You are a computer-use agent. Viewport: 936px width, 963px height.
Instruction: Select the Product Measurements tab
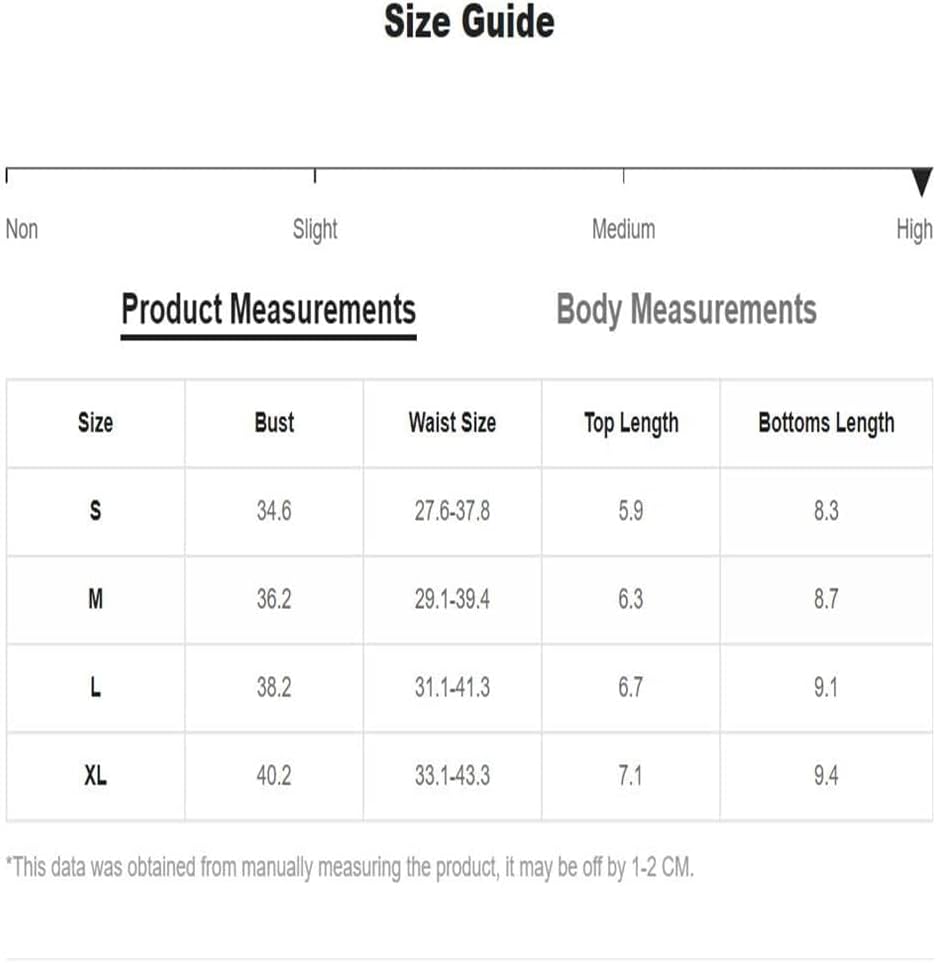268,310
